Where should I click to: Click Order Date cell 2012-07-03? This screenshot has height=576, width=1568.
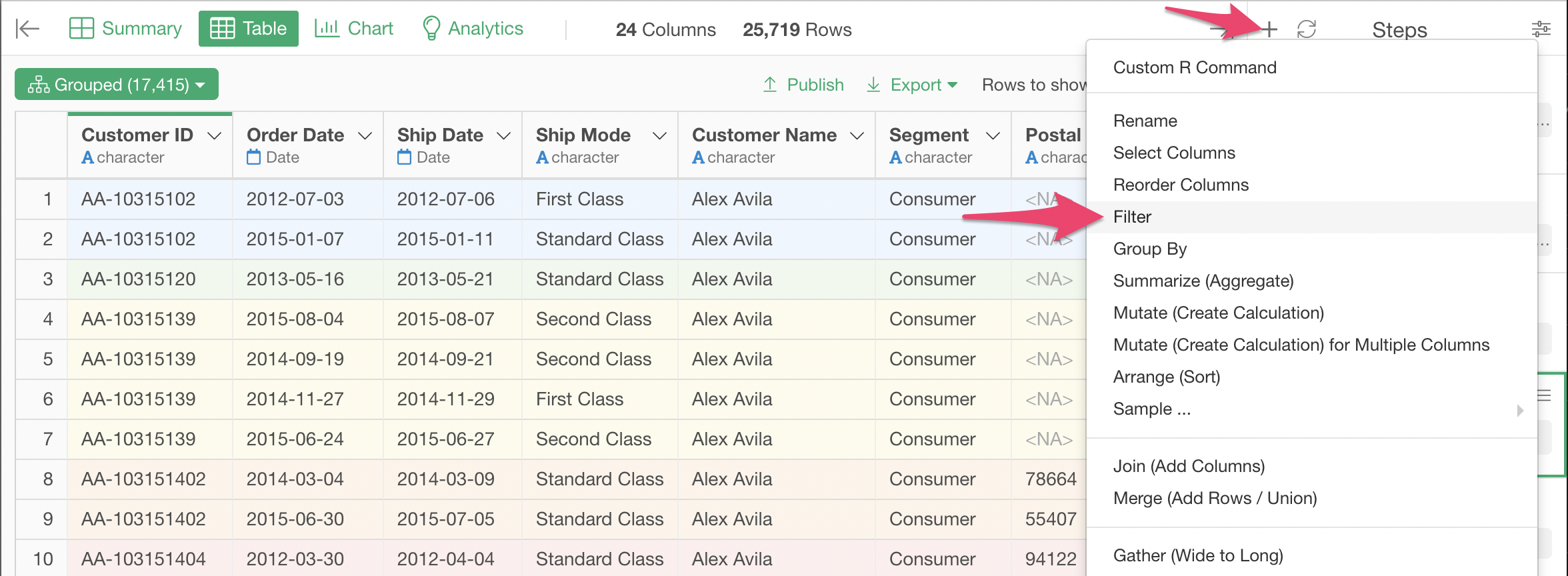[308, 199]
